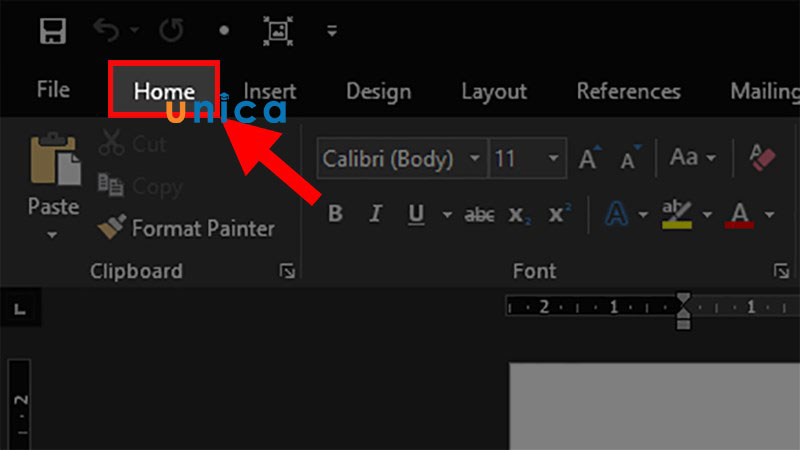Apply the red font color swatch
This screenshot has height=450, width=800.
(740, 214)
